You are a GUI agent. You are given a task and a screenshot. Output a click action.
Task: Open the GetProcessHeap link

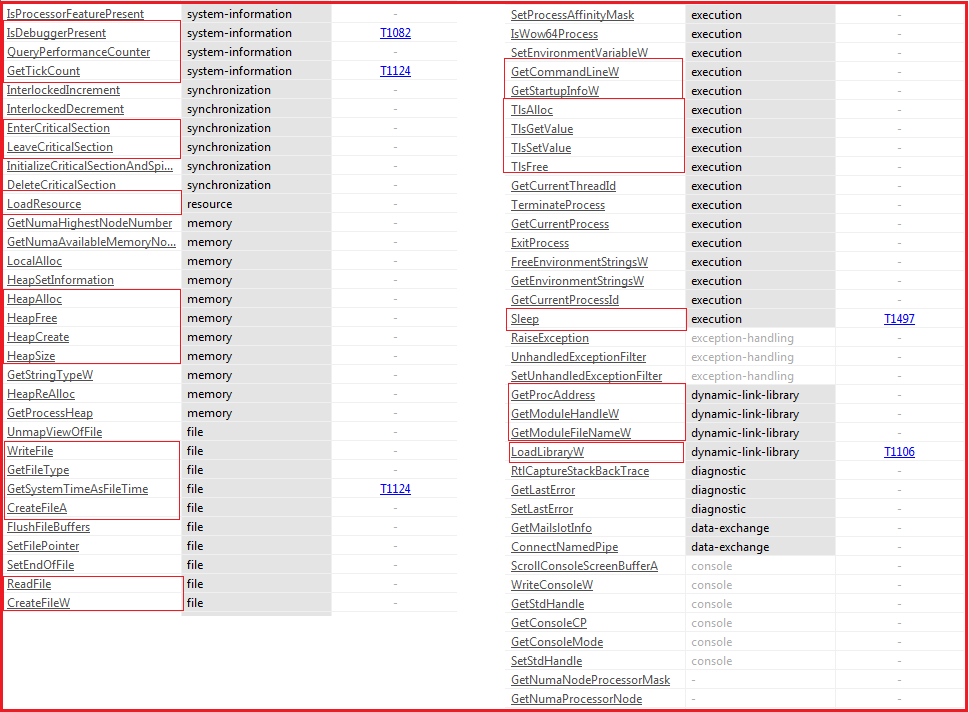(x=50, y=413)
